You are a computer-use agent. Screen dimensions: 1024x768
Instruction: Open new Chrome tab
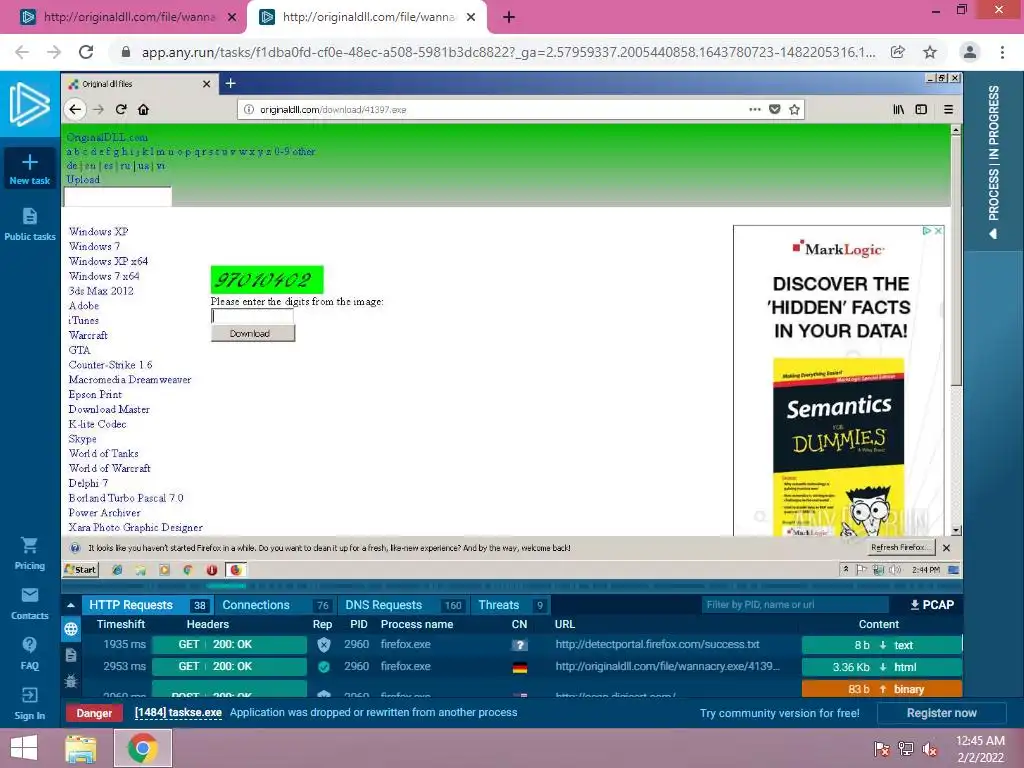[509, 18]
